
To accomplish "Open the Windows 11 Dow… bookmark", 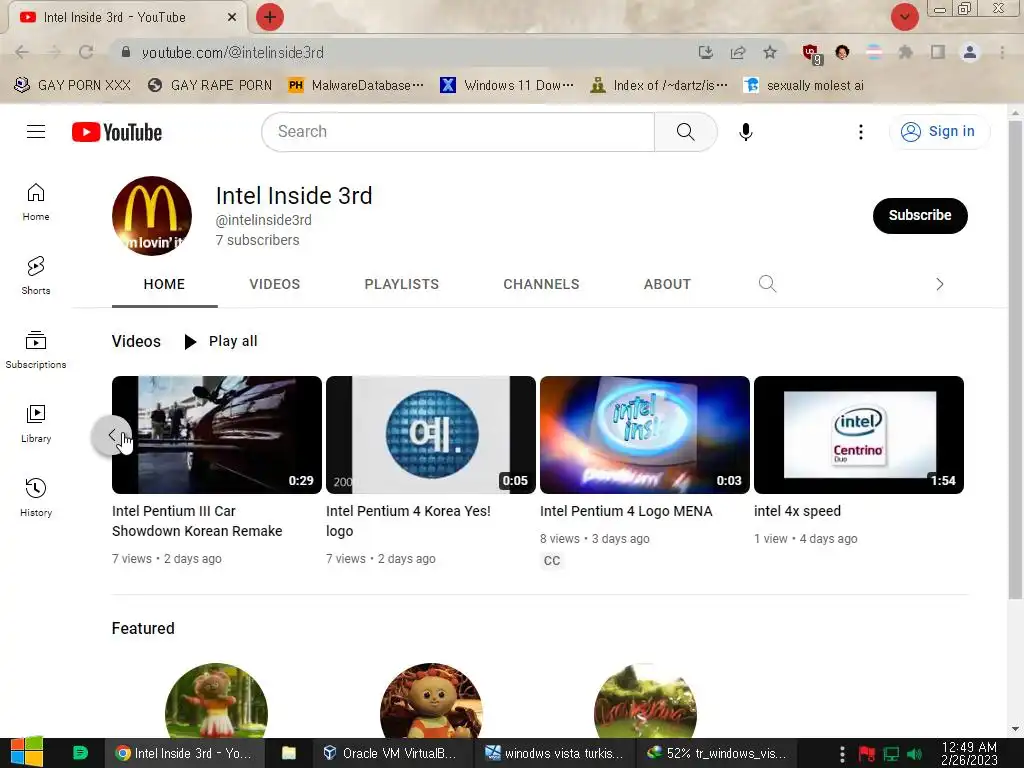I will pyautogui.click(x=507, y=86).
